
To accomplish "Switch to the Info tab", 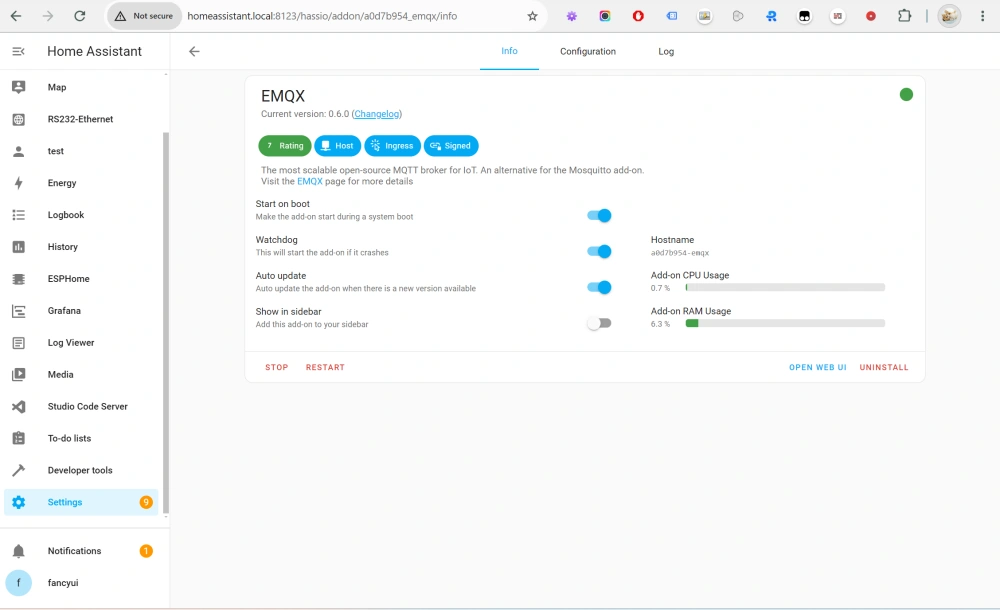I will [x=509, y=51].
